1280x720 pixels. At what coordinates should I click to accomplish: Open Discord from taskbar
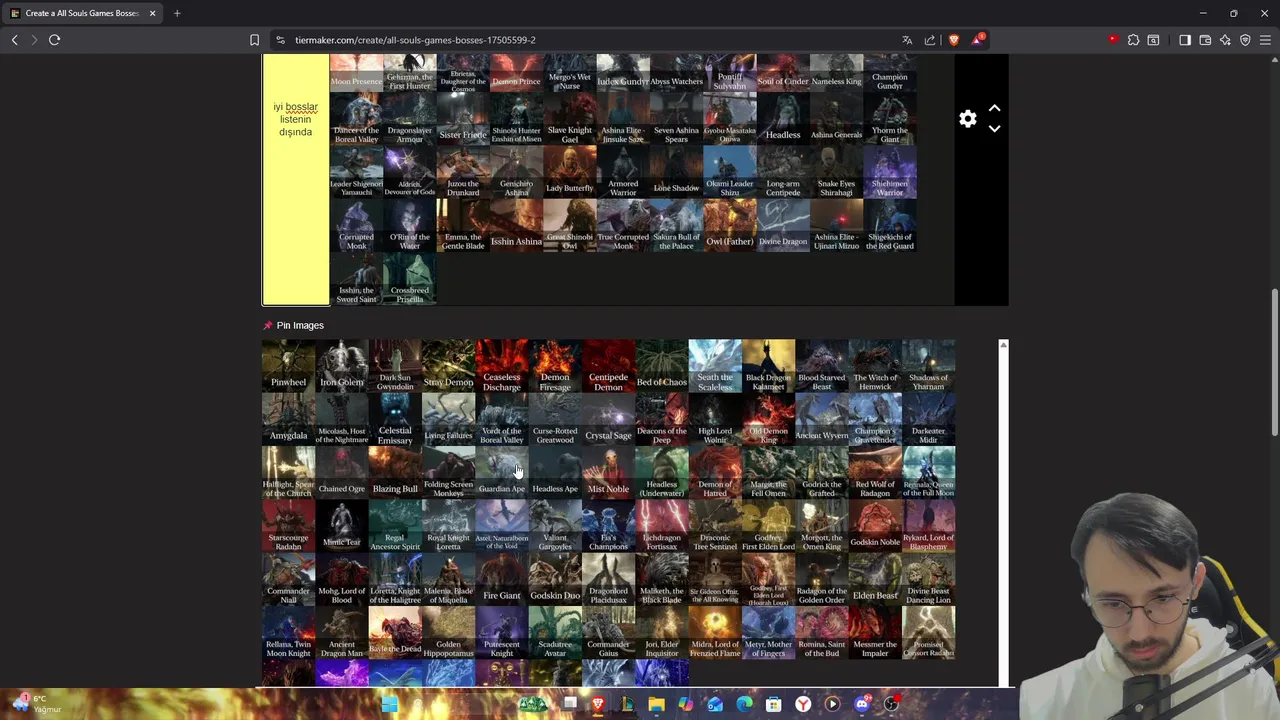tap(862, 704)
